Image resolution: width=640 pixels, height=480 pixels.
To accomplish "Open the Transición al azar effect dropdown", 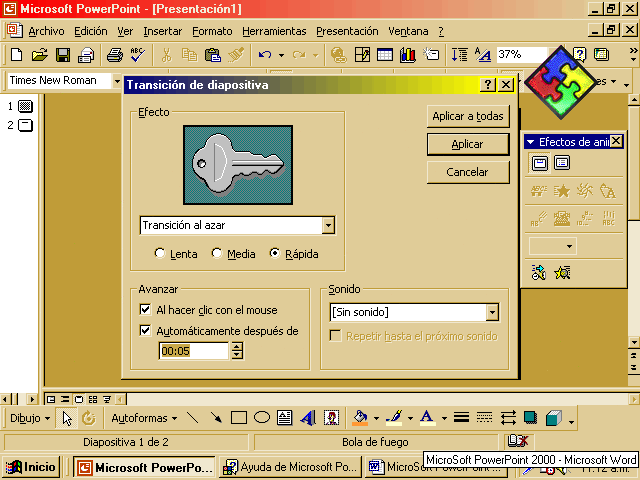I will click(x=328, y=225).
